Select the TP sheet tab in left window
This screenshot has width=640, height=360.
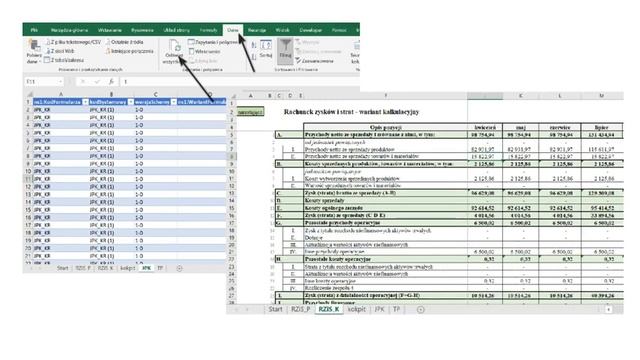160,268
